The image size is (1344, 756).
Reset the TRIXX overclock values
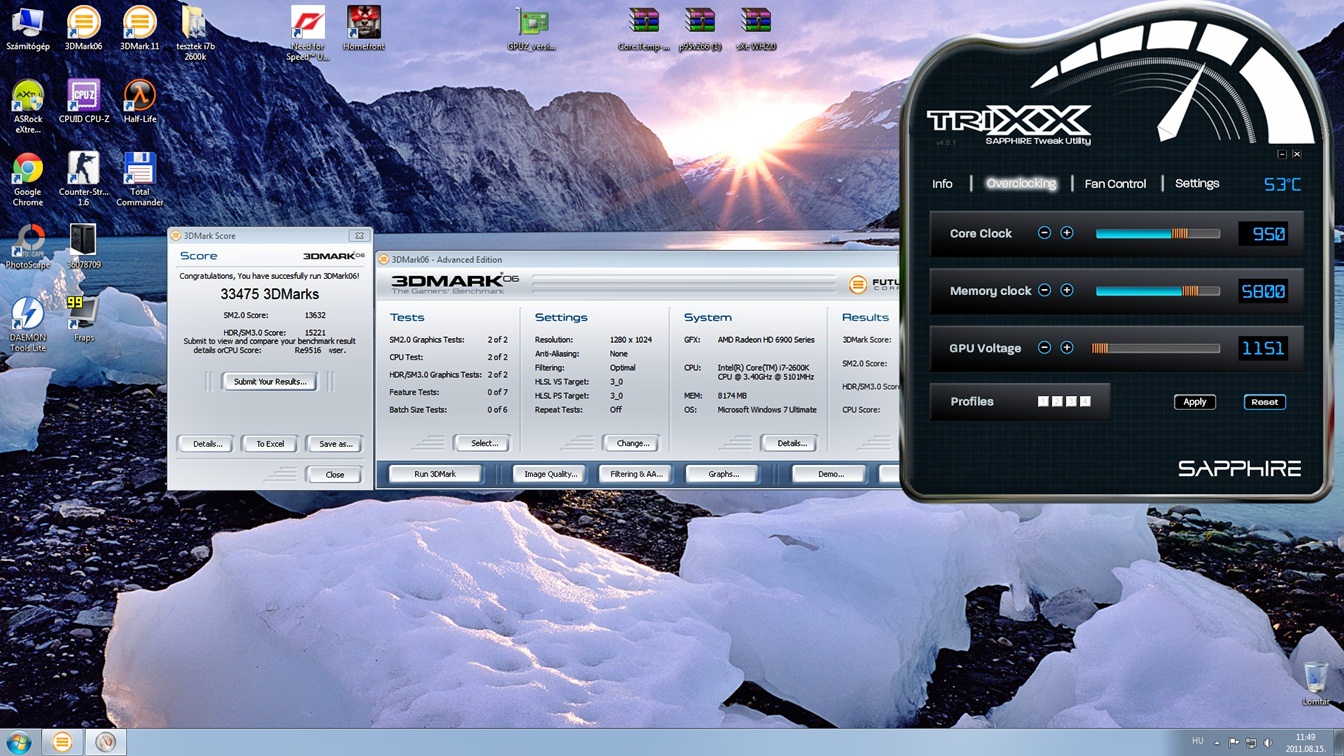(x=1264, y=402)
